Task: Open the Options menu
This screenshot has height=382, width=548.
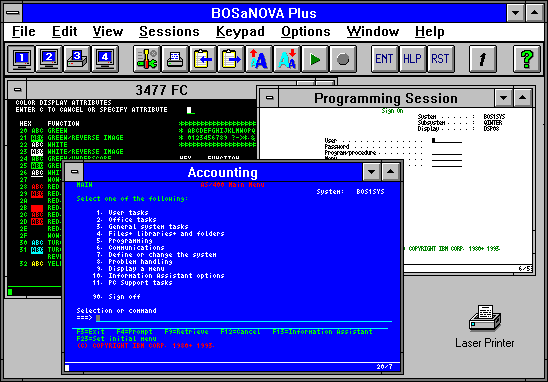Action: pyautogui.click(x=305, y=31)
